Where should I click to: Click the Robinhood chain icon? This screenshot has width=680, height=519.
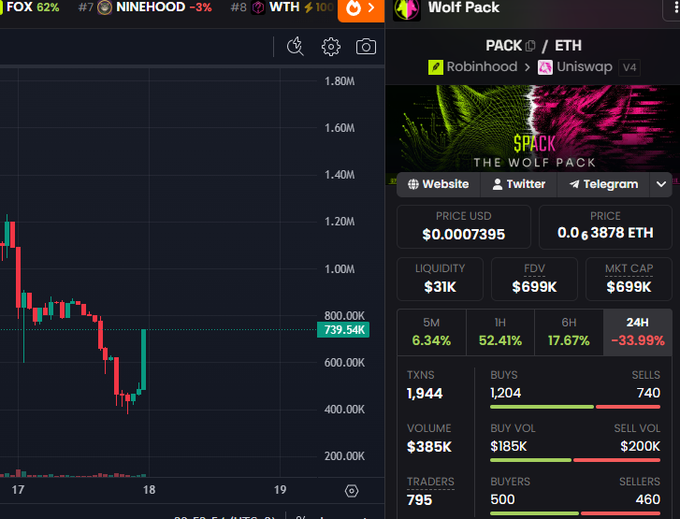tap(435, 67)
